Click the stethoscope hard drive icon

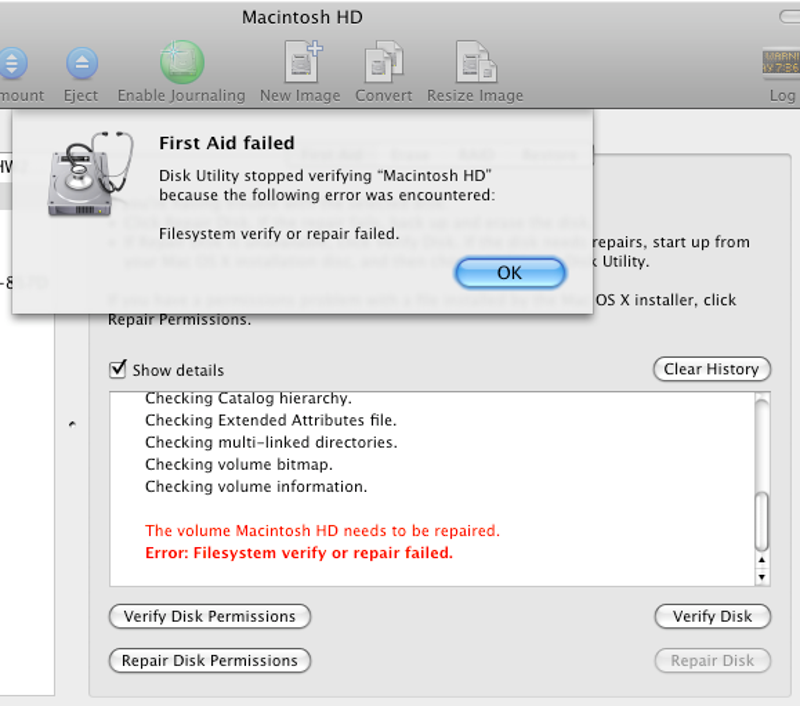[90, 173]
